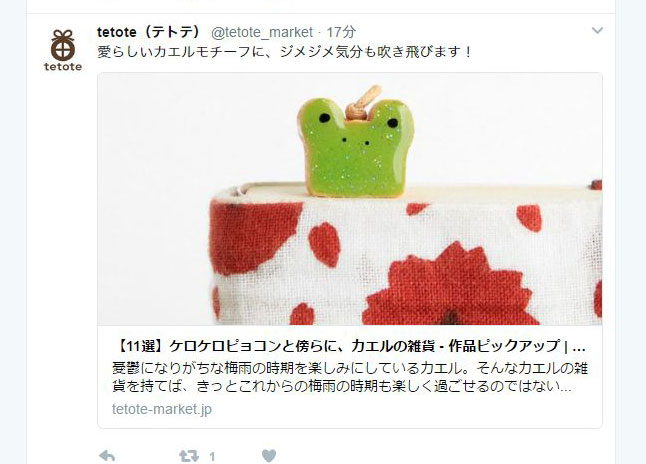Open the 【11選】ケロケロピョコン card headline

coord(349,346)
